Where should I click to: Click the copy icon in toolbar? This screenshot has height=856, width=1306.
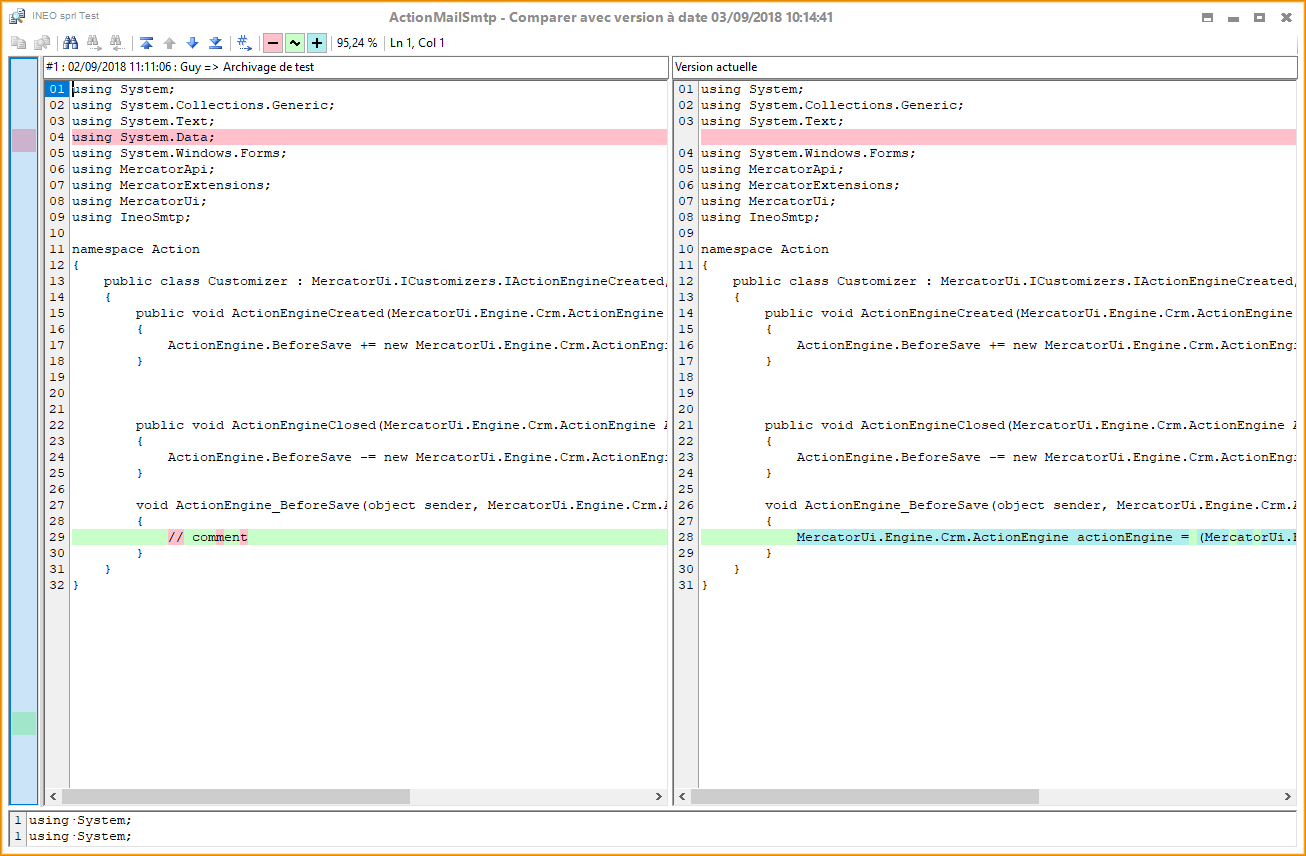point(18,43)
